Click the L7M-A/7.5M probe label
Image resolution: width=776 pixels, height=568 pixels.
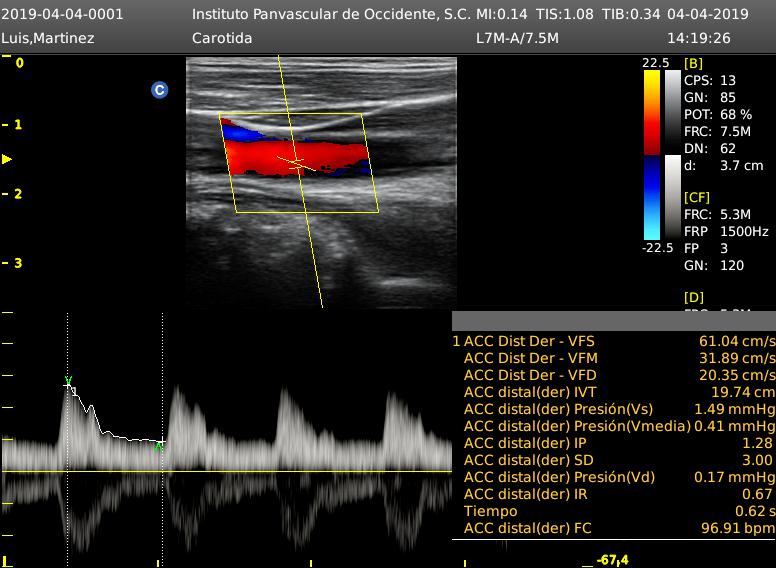click(517, 38)
